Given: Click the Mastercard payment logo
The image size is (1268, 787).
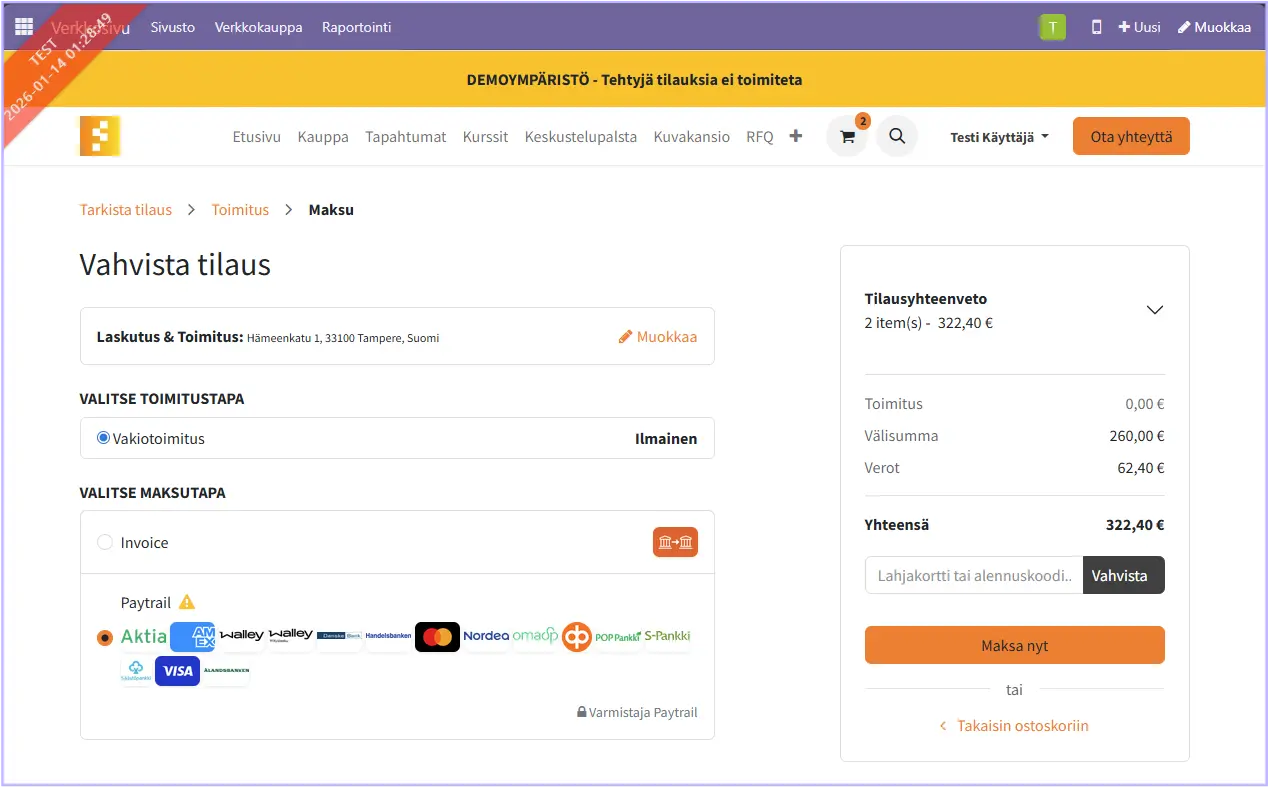Looking at the screenshot, I should (x=437, y=636).
